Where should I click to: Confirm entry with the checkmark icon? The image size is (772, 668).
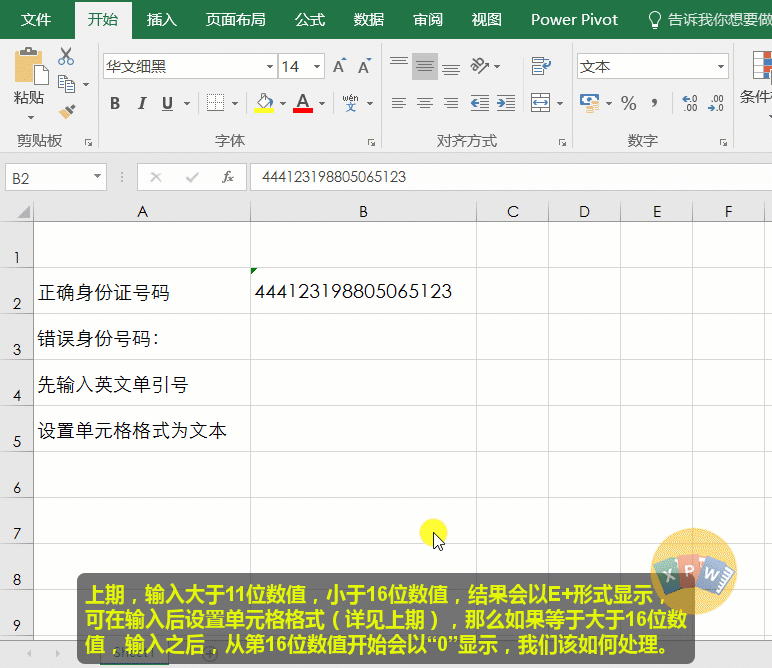pos(192,177)
